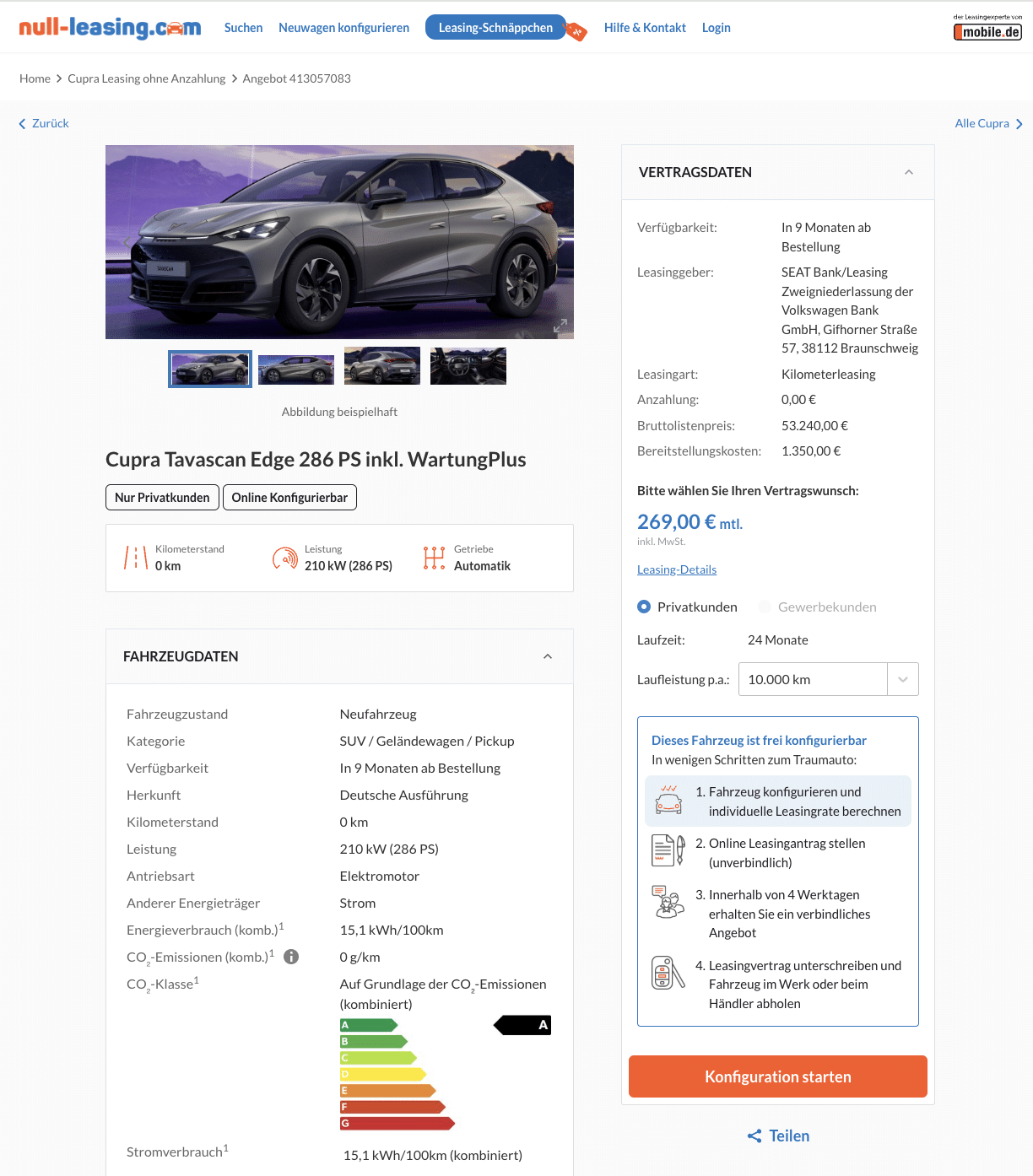
Task: Select the first car thumbnail (front view)
Action: [x=210, y=369]
